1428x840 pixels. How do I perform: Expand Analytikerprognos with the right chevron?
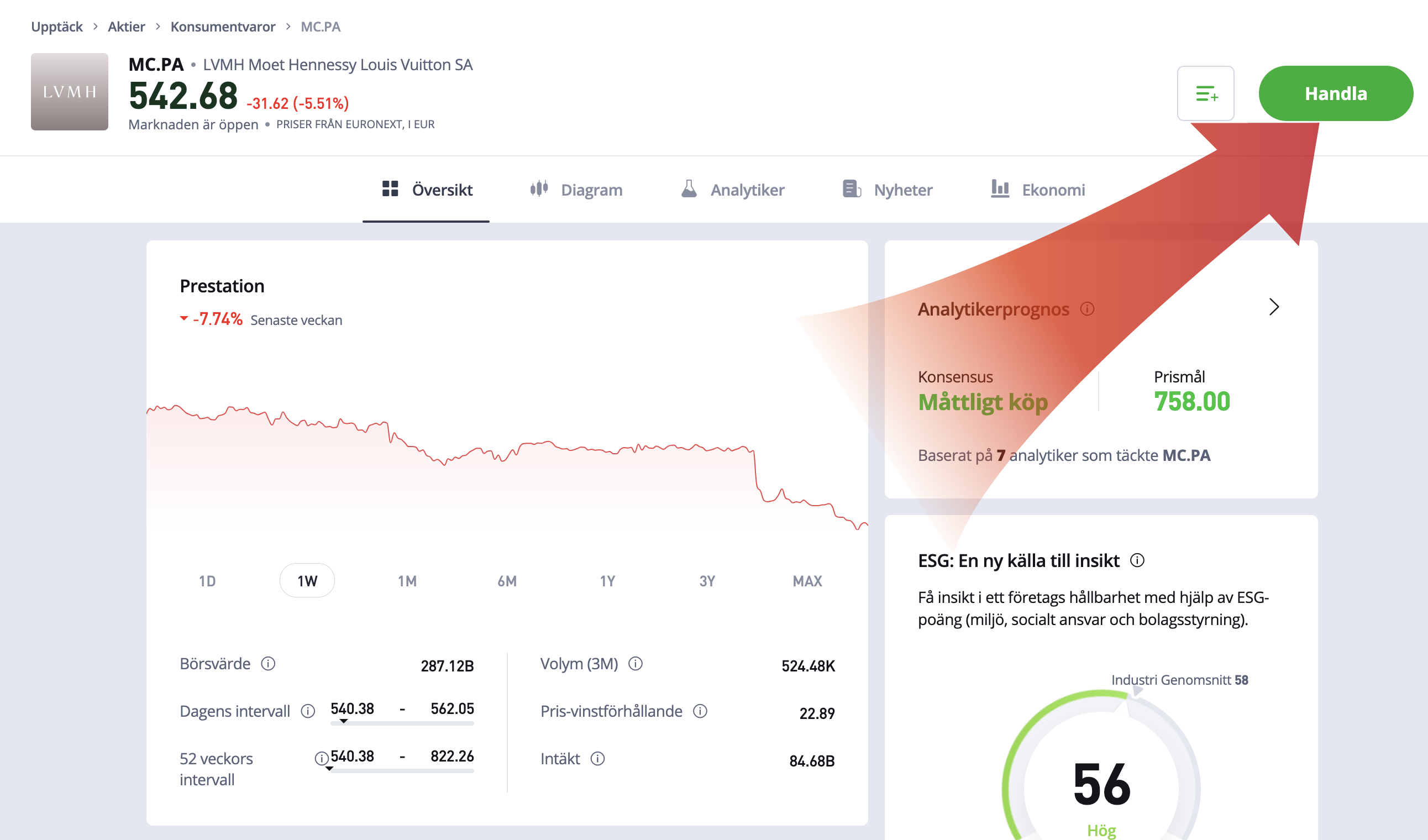click(x=1274, y=307)
